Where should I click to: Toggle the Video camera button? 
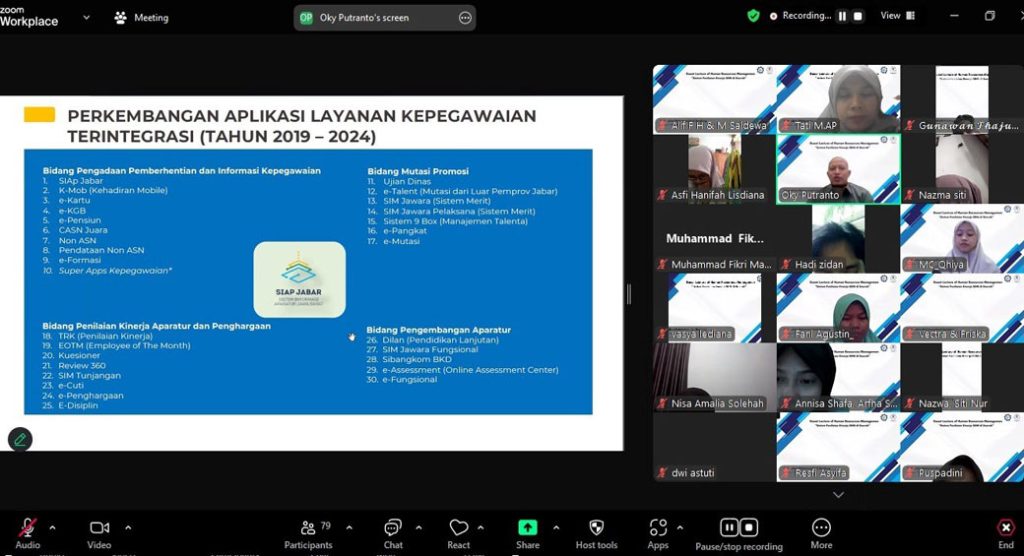[99, 533]
